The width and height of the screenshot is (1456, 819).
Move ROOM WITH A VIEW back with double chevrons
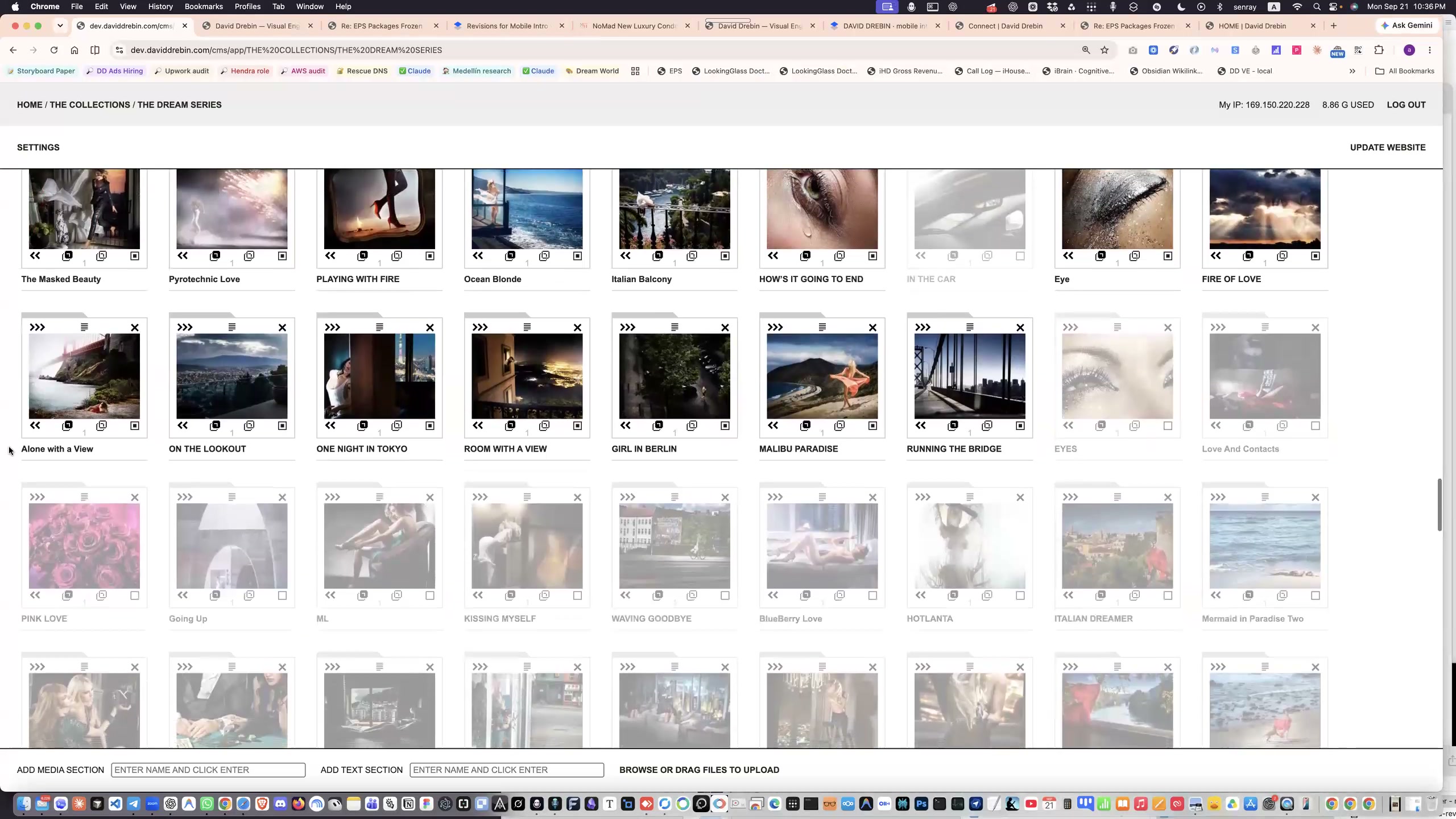coord(478,425)
